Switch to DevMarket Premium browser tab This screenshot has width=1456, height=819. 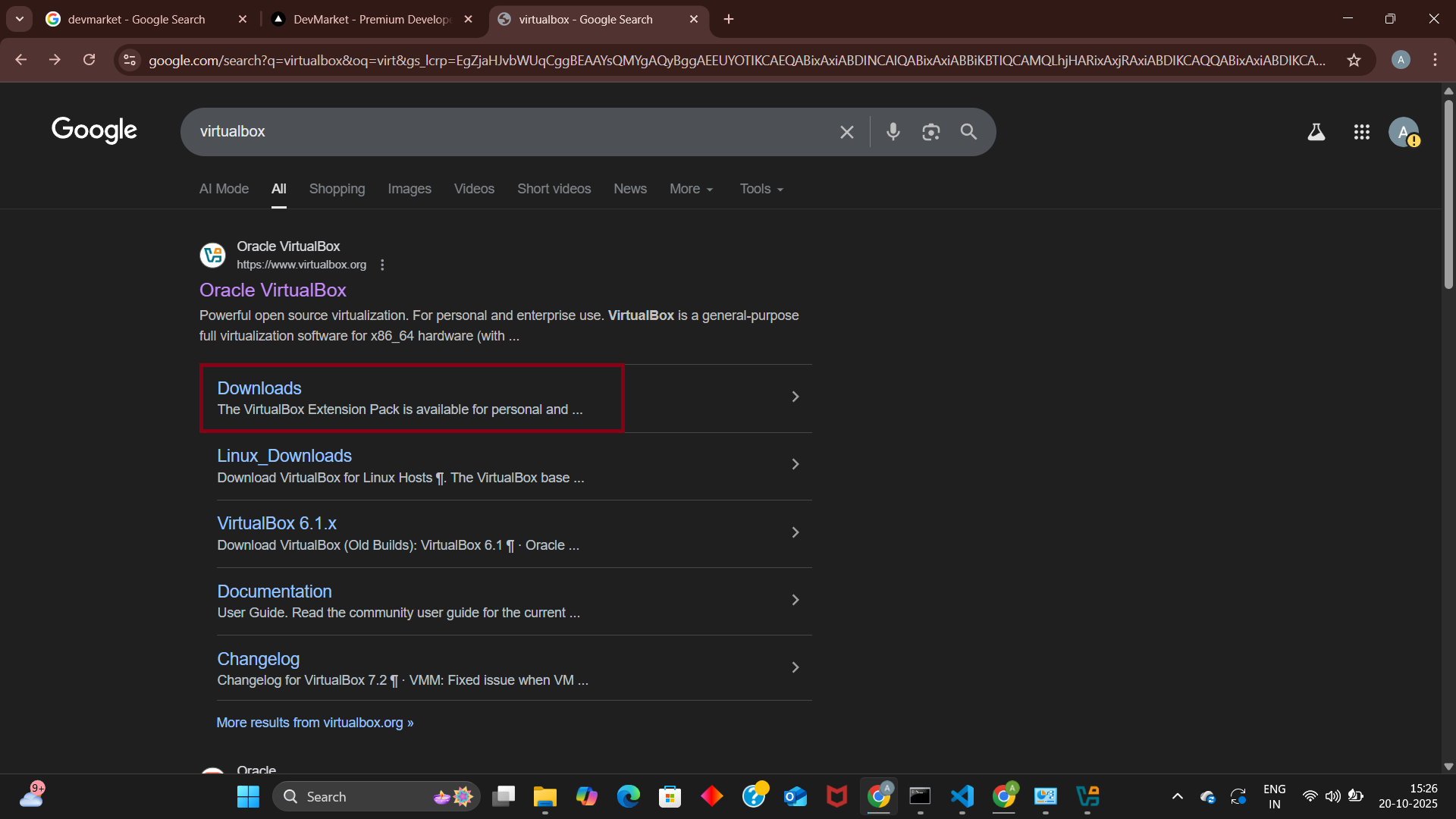click(x=372, y=19)
